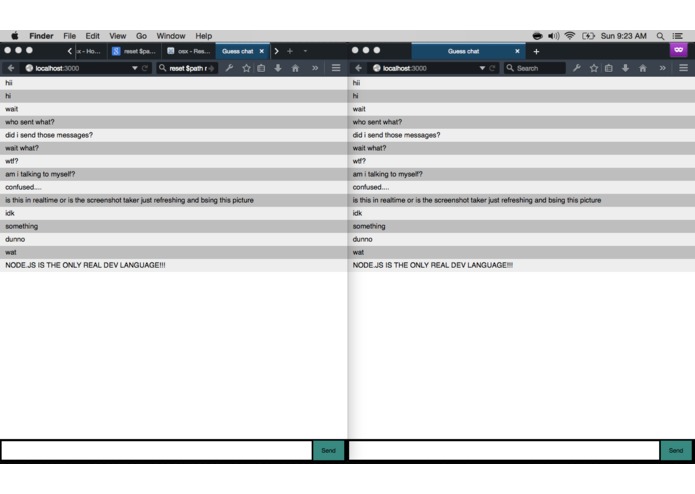Go back in right browser window
The width and height of the screenshot is (695, 494).
coord(359,68)
